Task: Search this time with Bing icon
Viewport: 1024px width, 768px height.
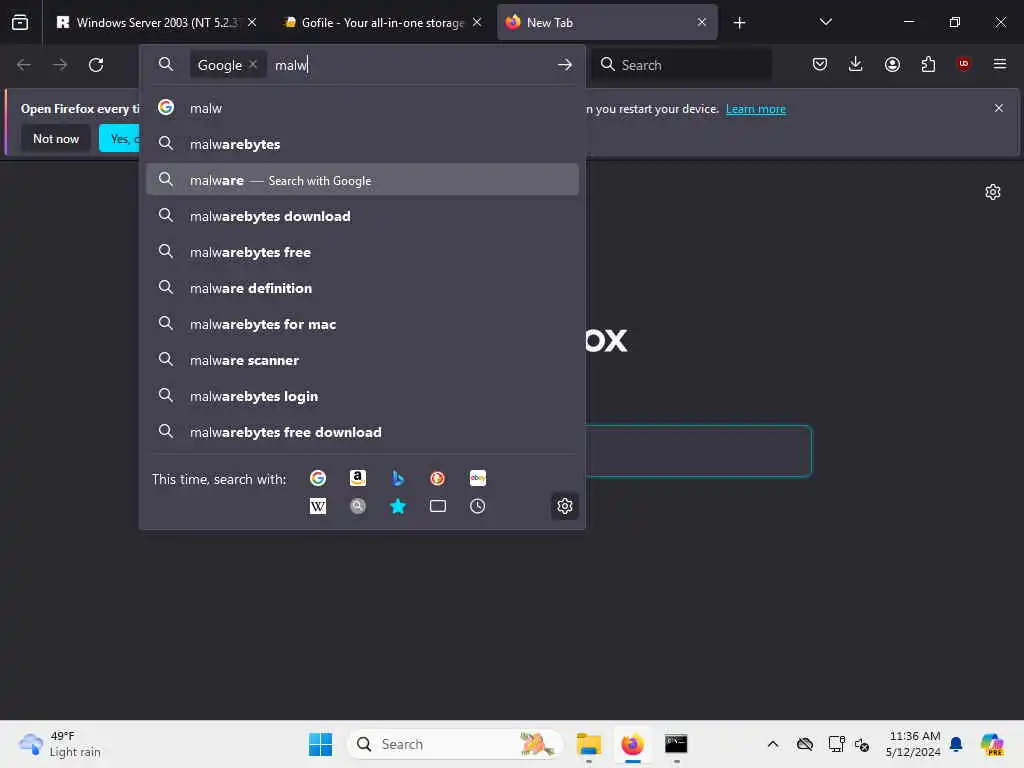Action: coord(398,478)
